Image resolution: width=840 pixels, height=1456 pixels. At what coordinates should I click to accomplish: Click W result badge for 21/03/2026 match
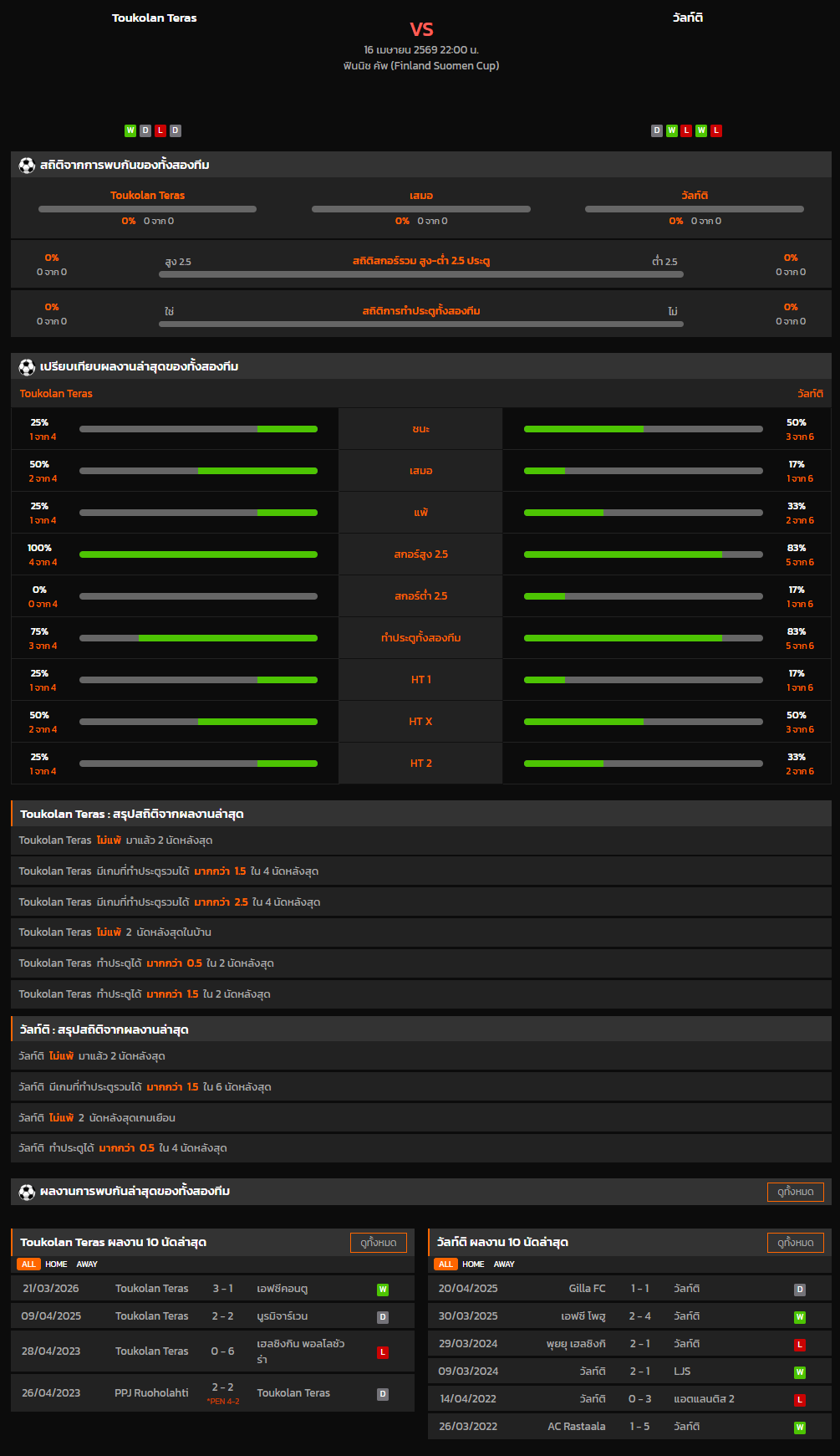tap(383, 1290)
